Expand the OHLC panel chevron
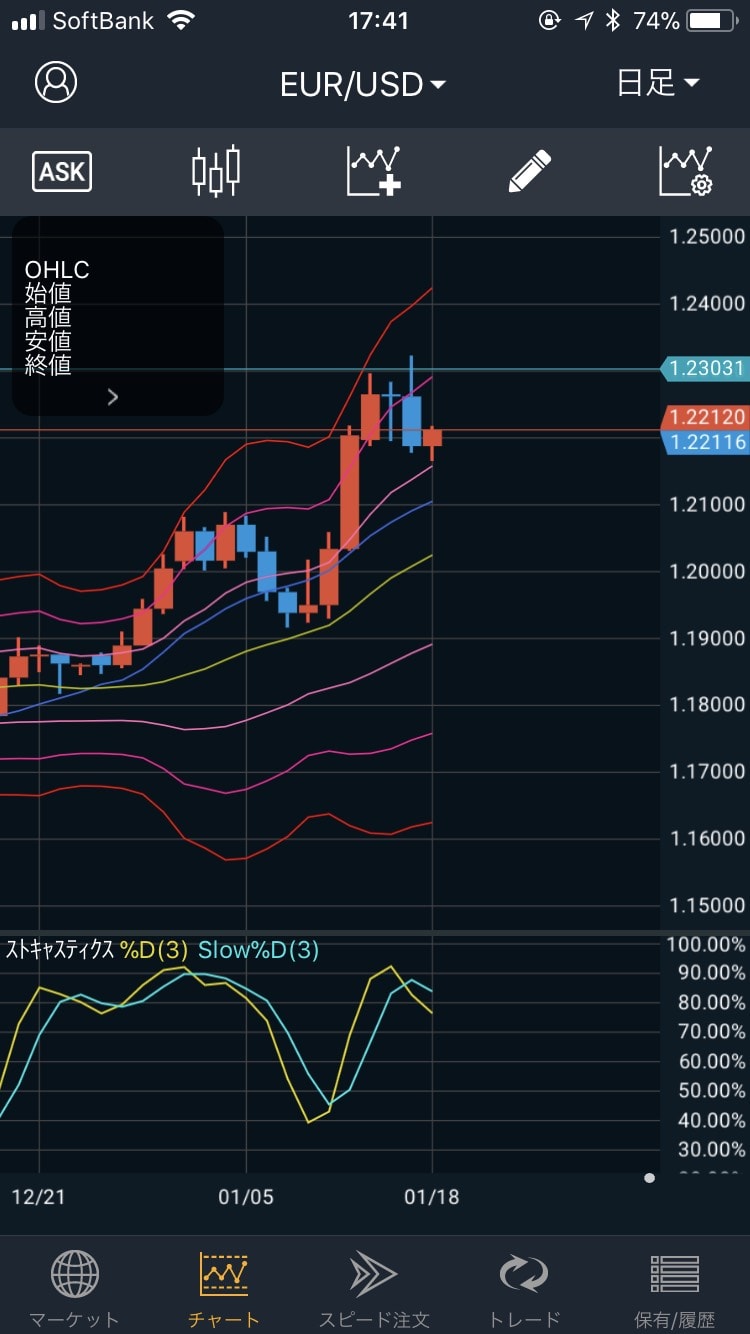The height and width of the screenshot is (1334, 750). (113, 397)
